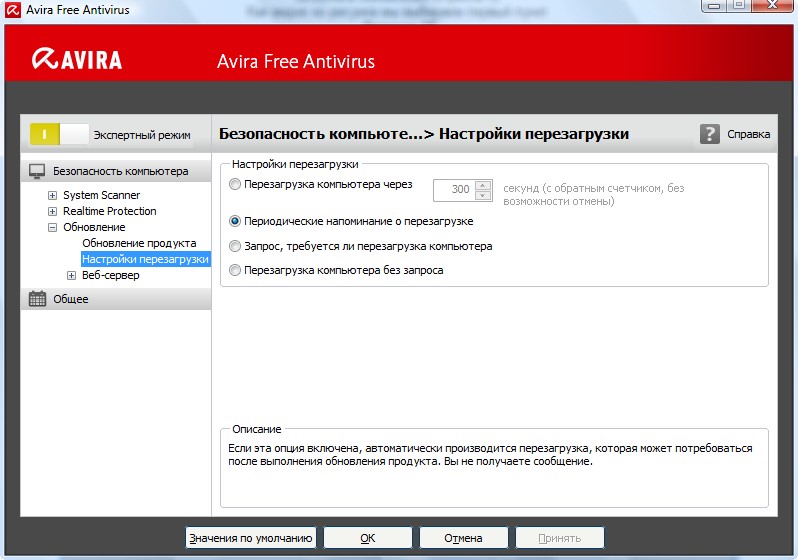798x560 pixels.
Task: Select Обновление продукта in the tree
Action: [x=139, y=243]
